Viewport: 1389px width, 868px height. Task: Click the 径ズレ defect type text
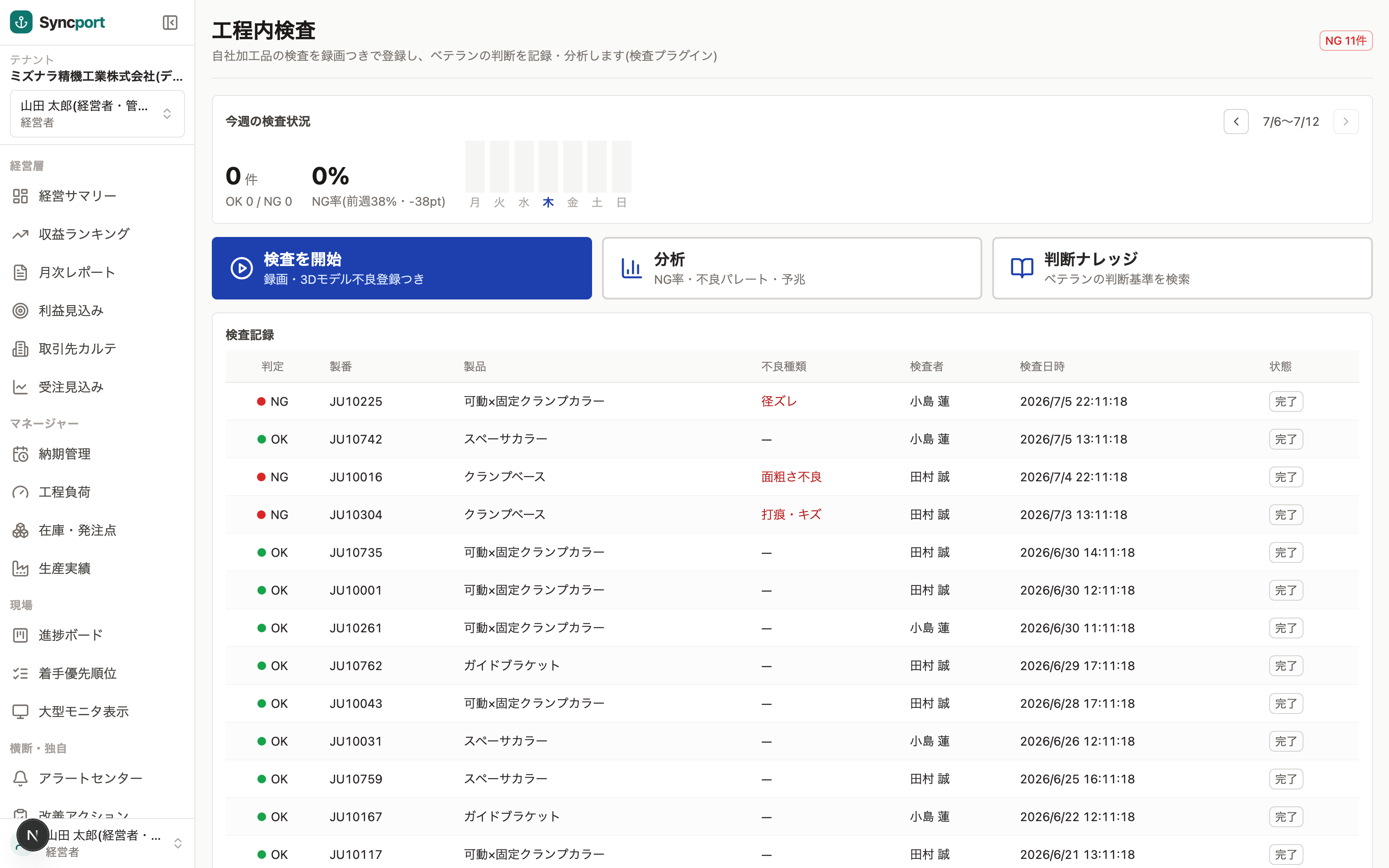point(779,401)
